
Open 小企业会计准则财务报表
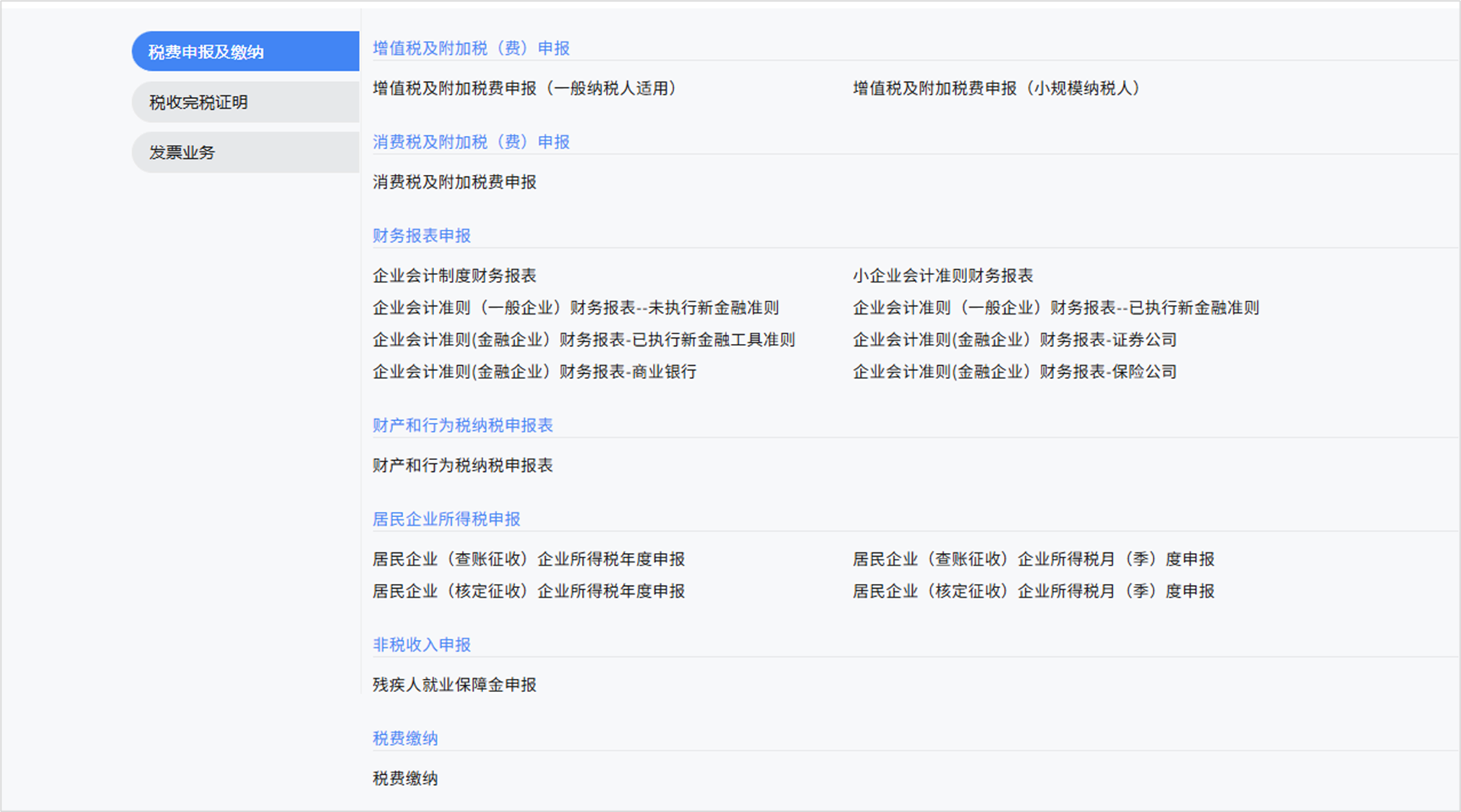click(943, 276)
